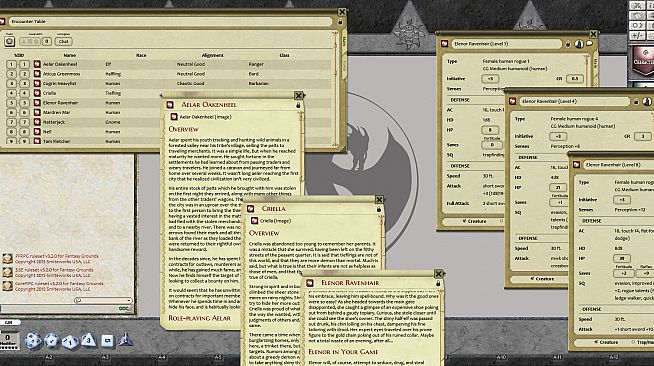Click link icon beside Elenor Ravenhair story title
The image size is (654, 366).
(310, 283)
